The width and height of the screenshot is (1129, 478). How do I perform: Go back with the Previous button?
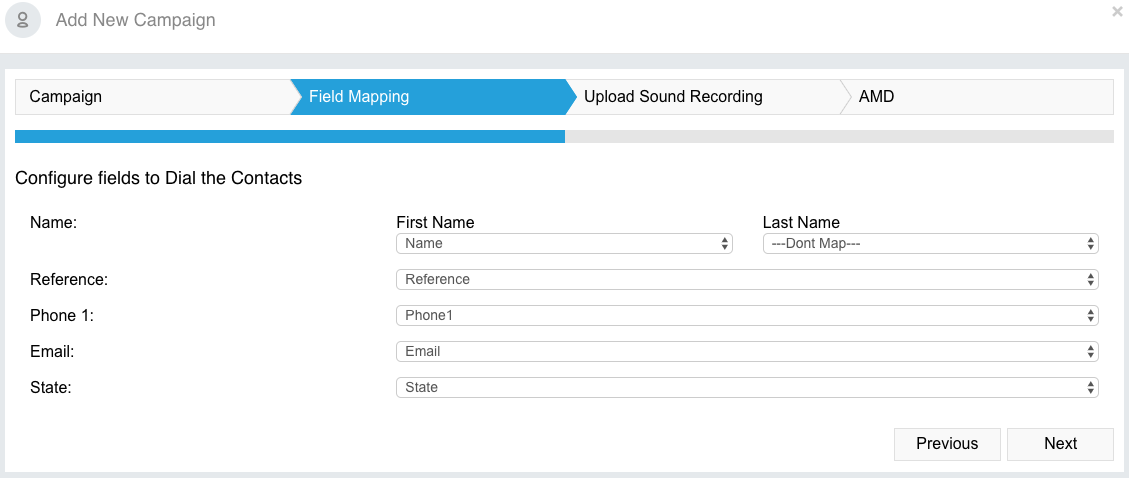[x=947, y=443]
